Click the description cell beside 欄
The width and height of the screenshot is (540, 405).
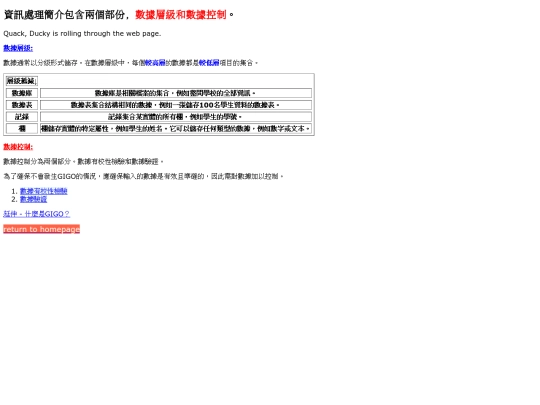176,129
